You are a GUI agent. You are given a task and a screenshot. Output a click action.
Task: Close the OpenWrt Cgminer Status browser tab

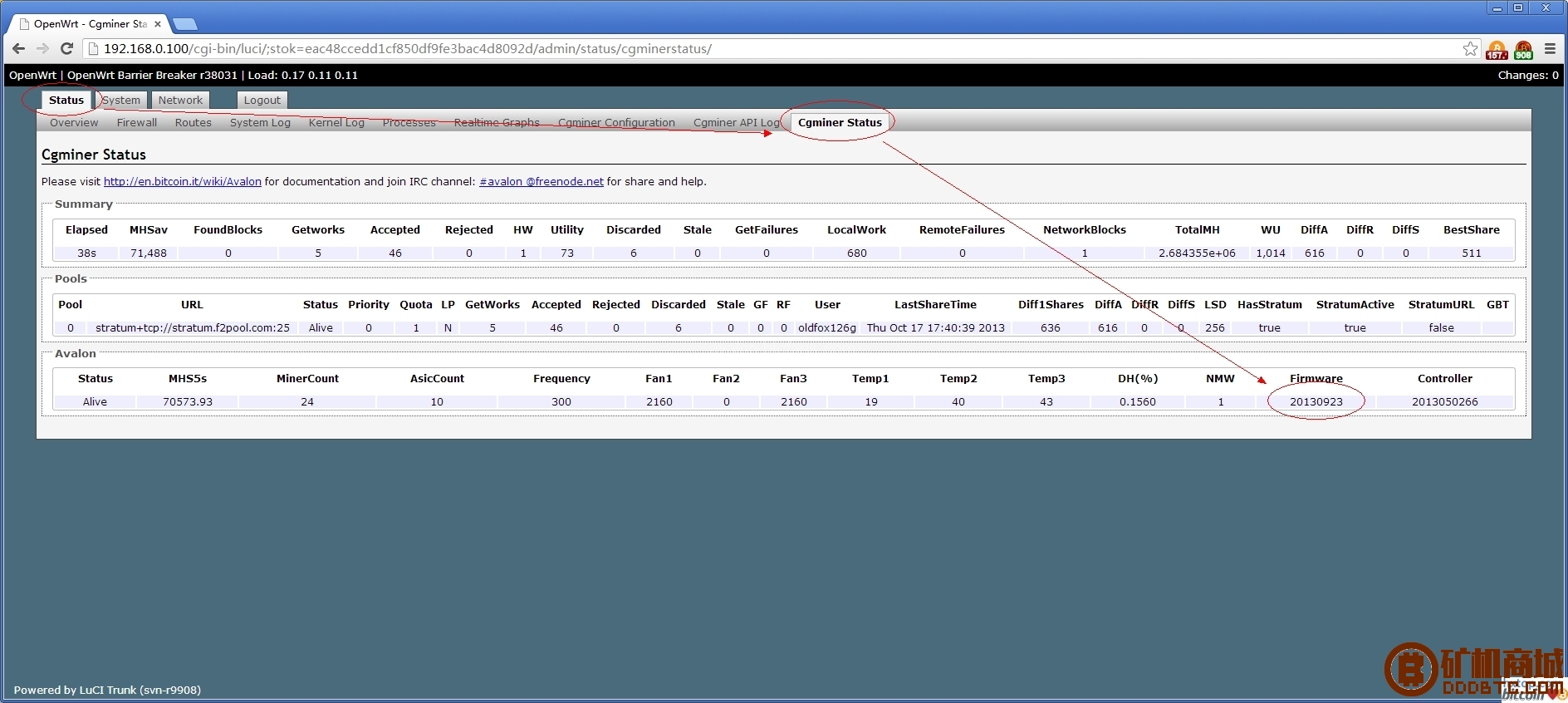(158, 24)
